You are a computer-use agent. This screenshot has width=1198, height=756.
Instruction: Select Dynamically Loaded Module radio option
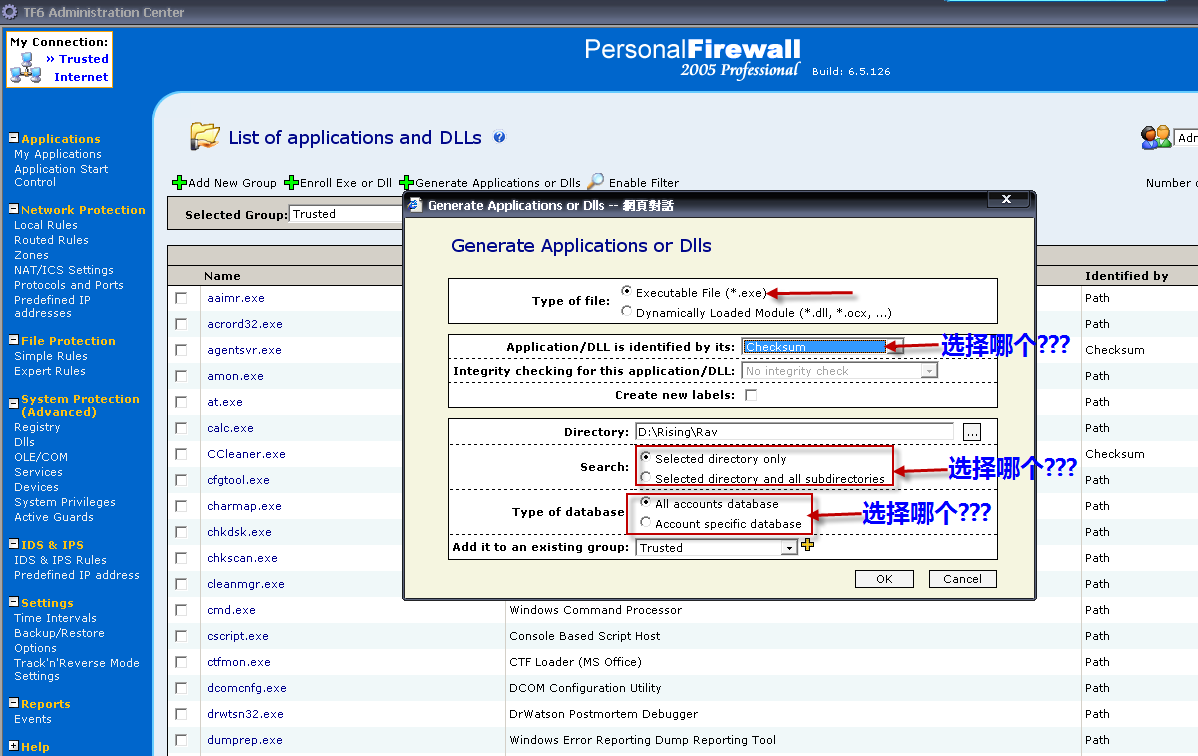coord(627,311)
